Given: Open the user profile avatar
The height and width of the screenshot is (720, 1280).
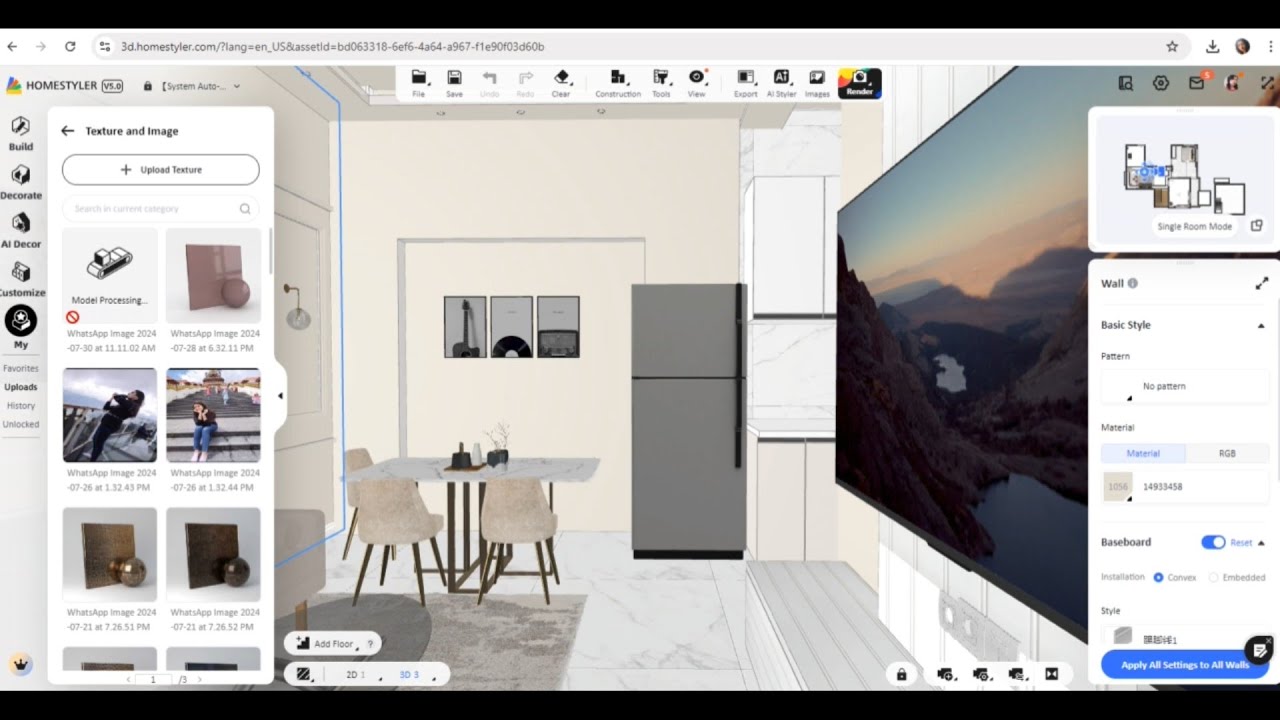Looking at the screenshot, I should (1232, 84).
